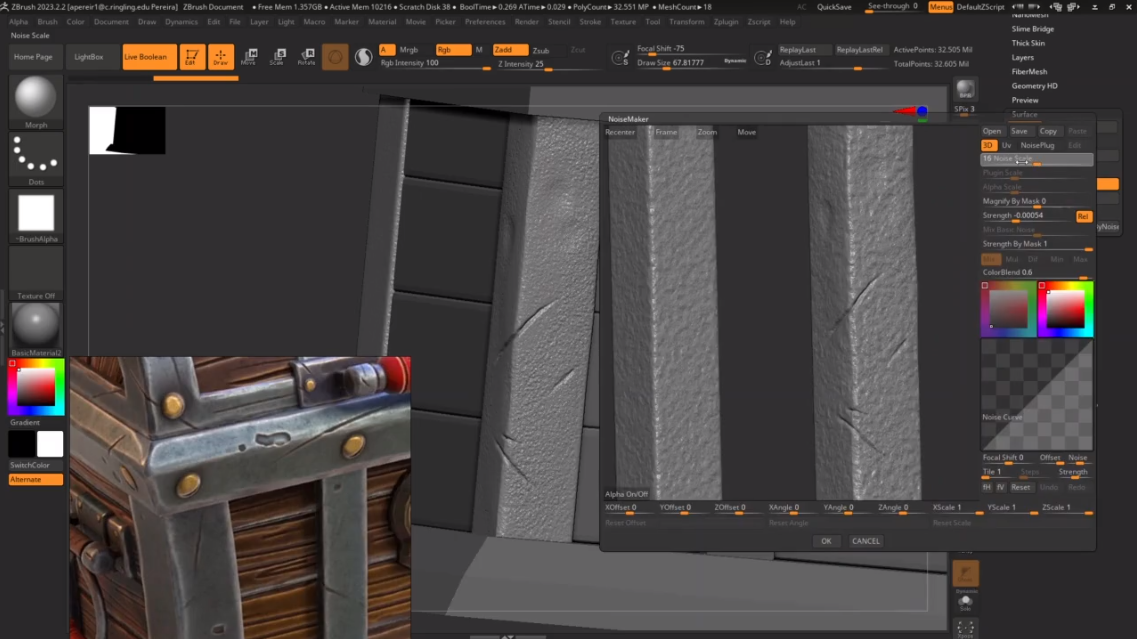The width and height of the screenshot is (1137, 639).
Task: Enable 3D noise mode in NoiseMaker
Action: pos(988,145)
